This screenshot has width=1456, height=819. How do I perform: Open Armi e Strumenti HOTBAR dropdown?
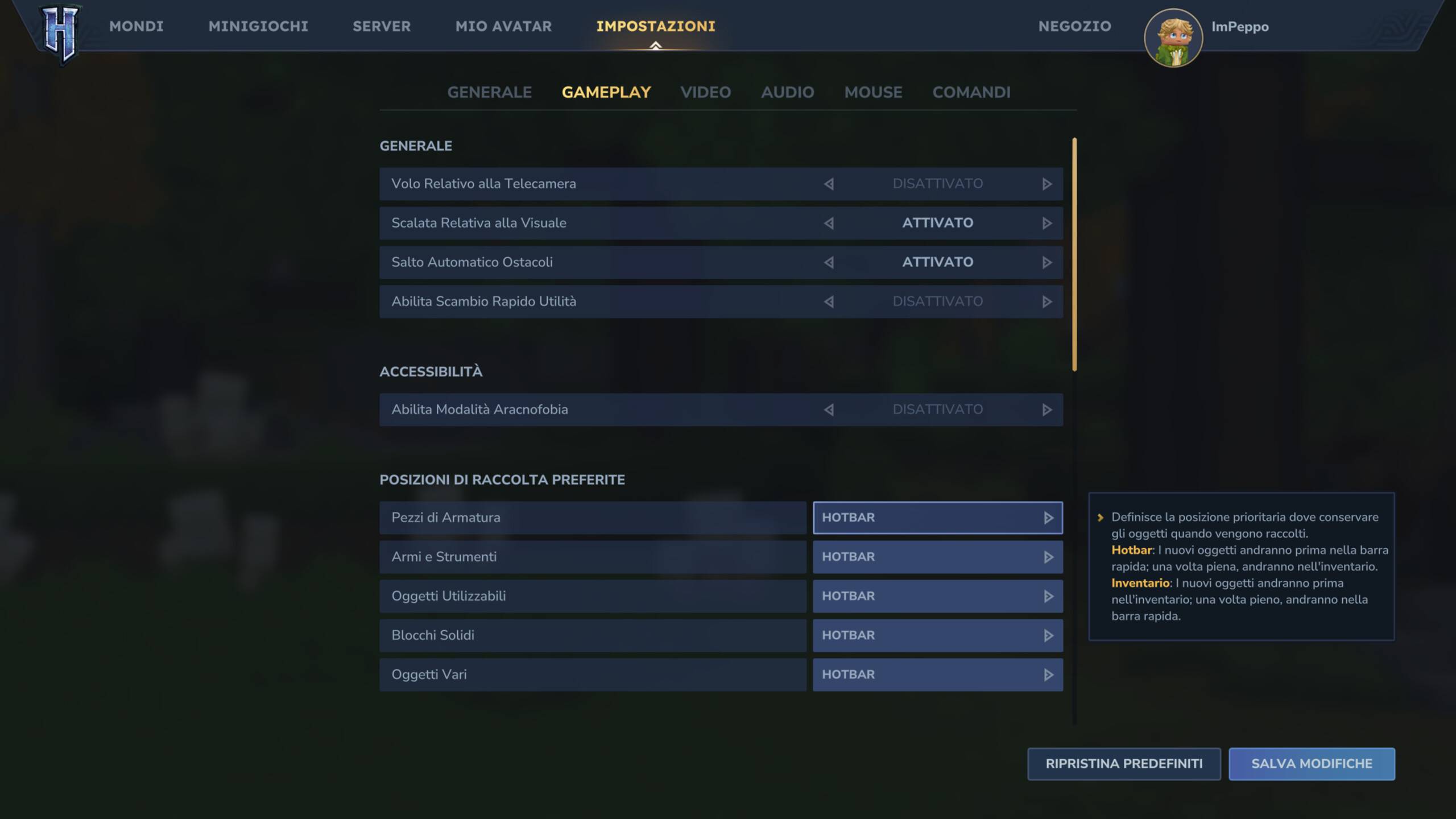pyautogui.click(x=937, y=557)
